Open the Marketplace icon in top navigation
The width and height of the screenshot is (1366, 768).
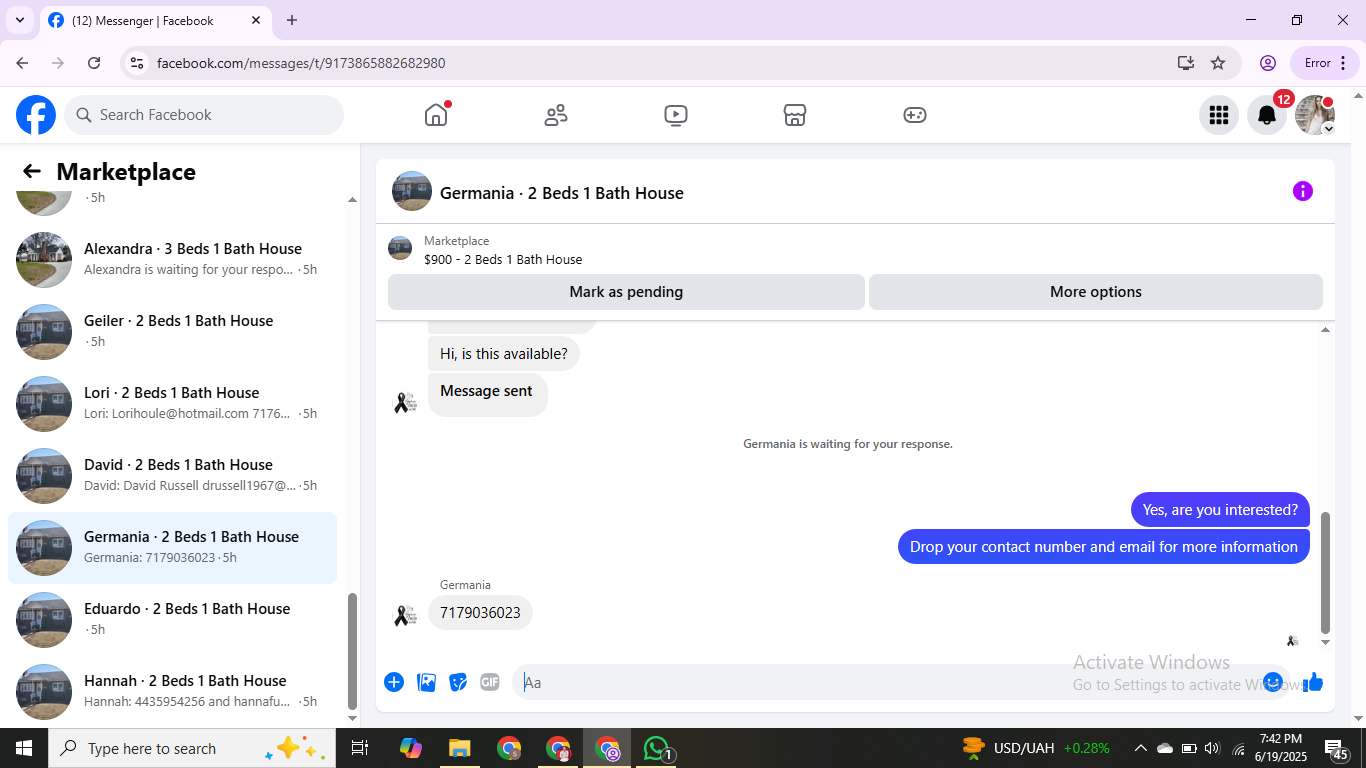click(x=795, y=115)
